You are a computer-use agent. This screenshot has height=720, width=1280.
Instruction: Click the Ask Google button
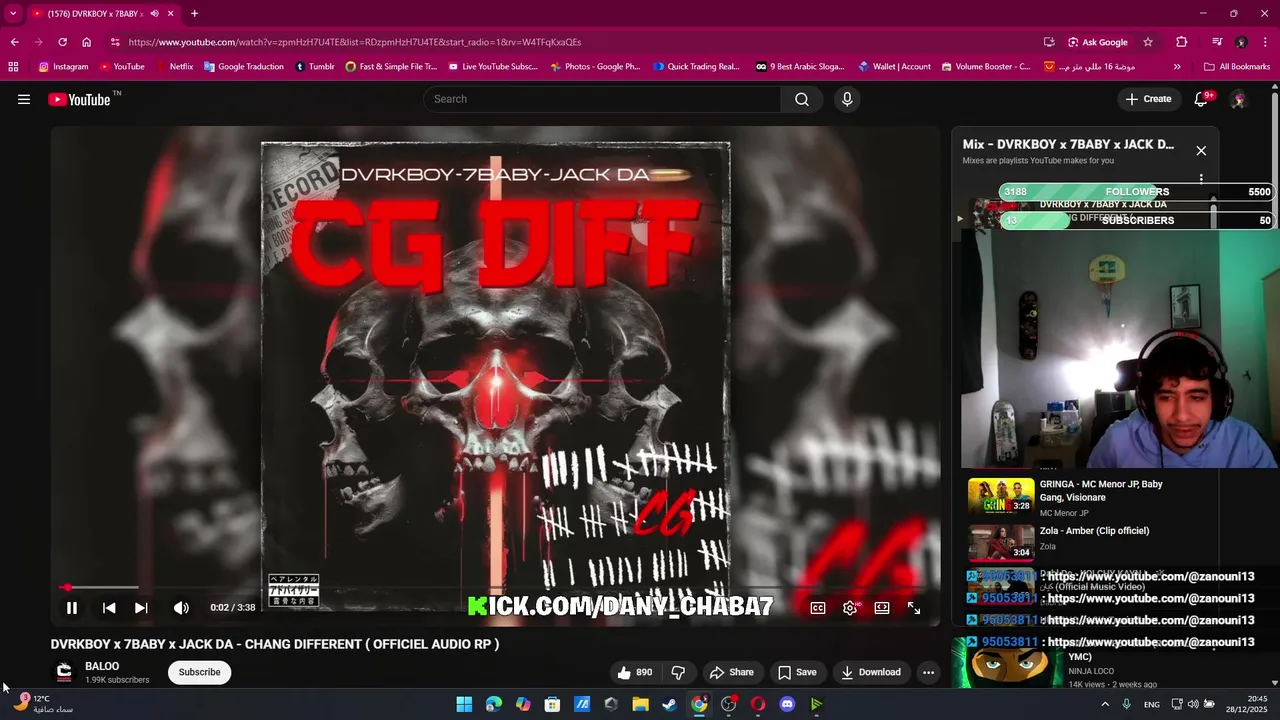coord(1097,42)
